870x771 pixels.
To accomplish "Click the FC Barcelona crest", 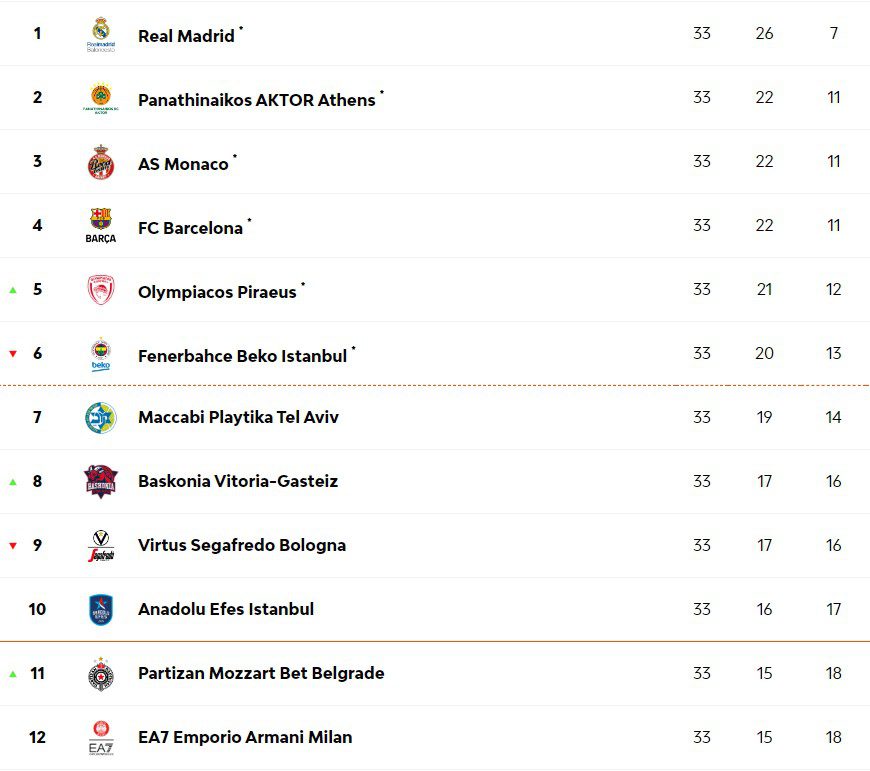I will click(101, 226).
